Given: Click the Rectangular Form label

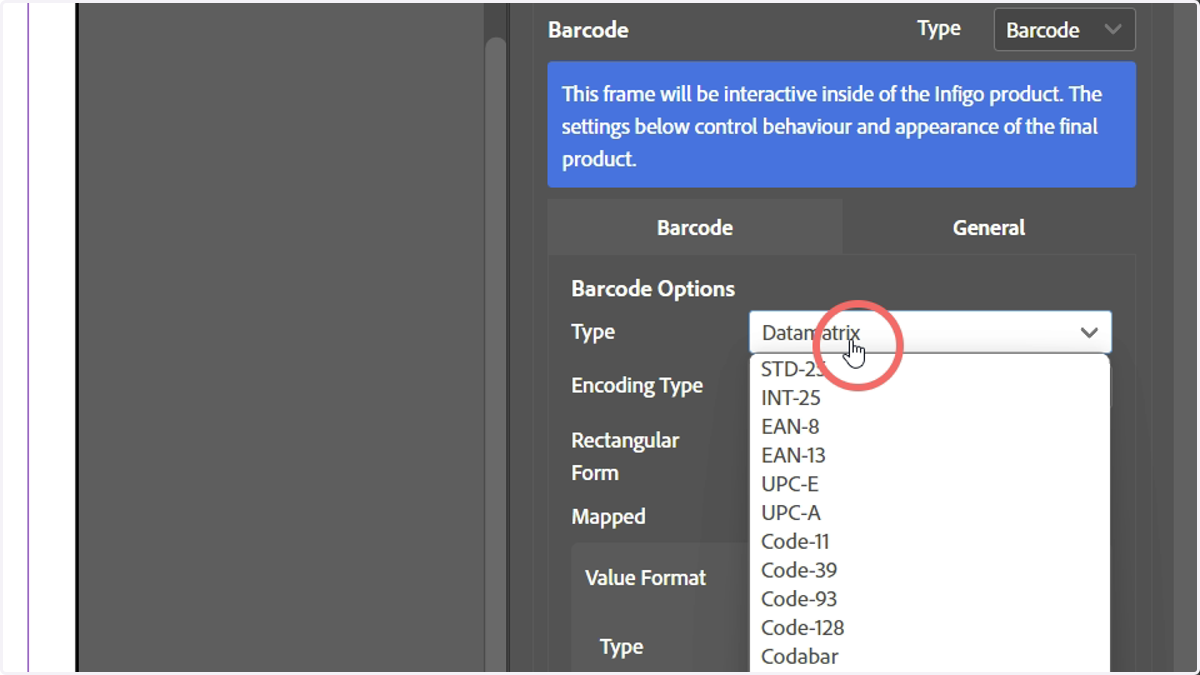Looking at the screenshot, I should coord(625,456).
